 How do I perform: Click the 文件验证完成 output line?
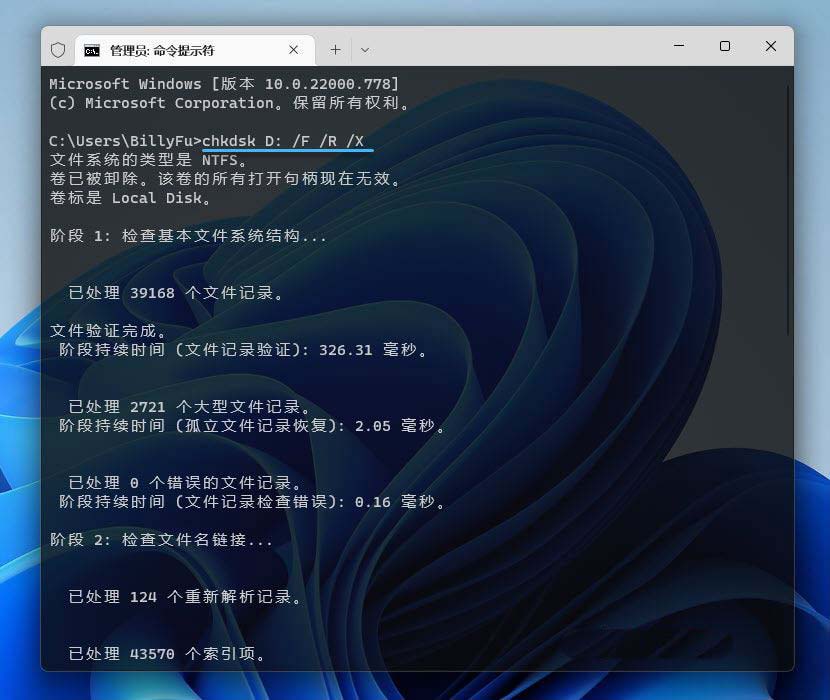pos(109,331)
